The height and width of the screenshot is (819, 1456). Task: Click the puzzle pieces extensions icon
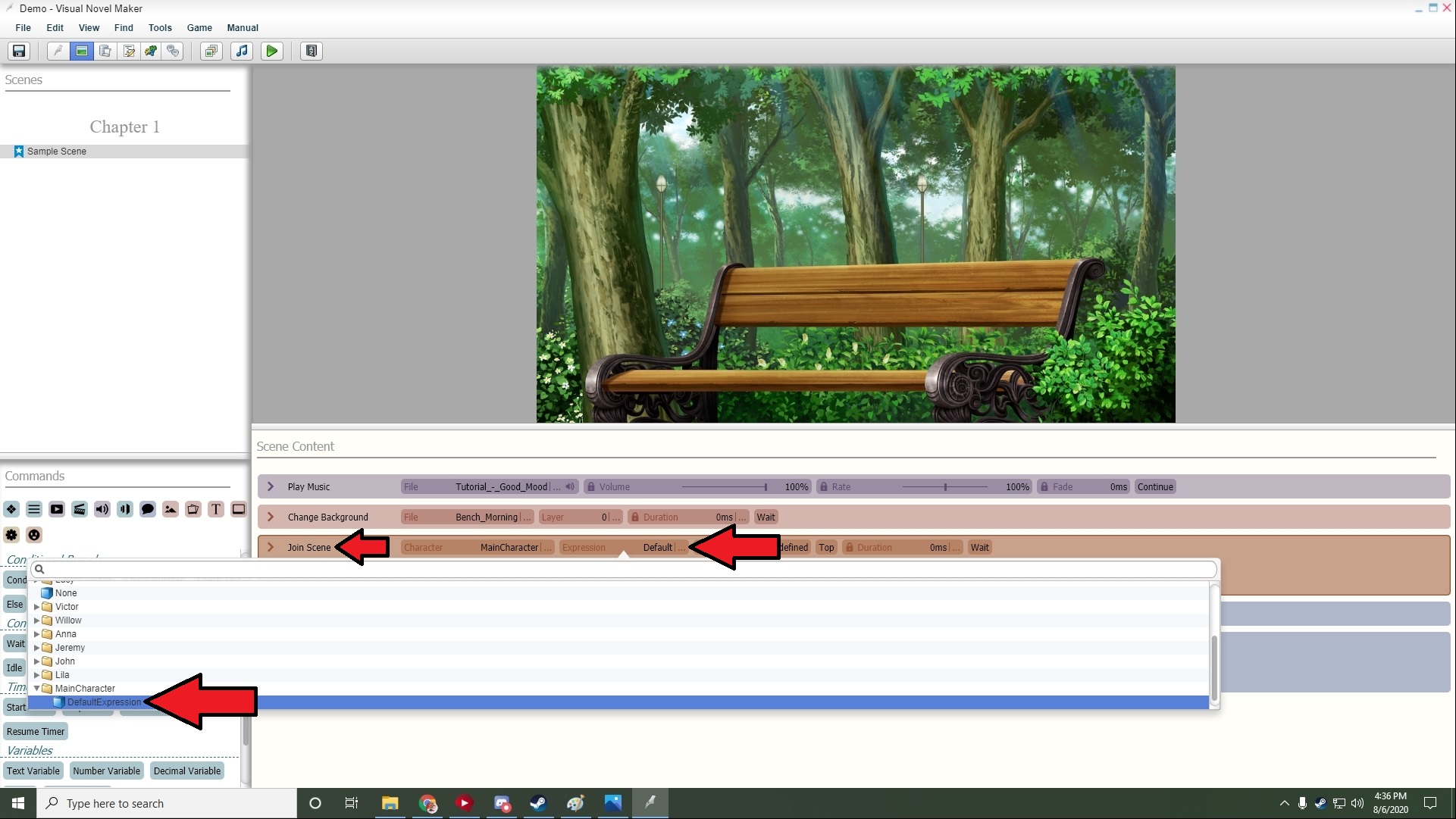[x=152, y=51]
